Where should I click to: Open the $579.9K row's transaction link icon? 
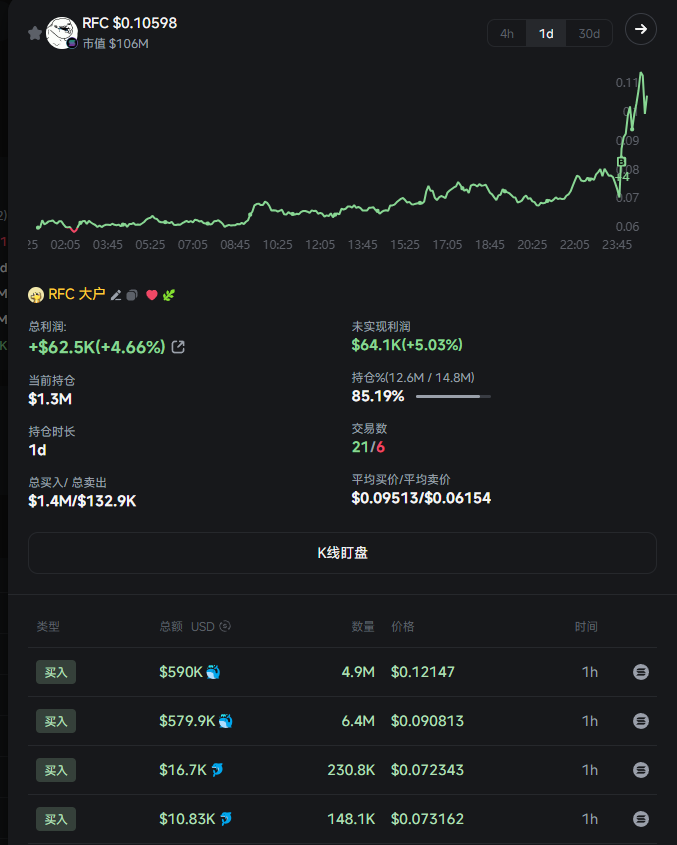coord(640,721)
